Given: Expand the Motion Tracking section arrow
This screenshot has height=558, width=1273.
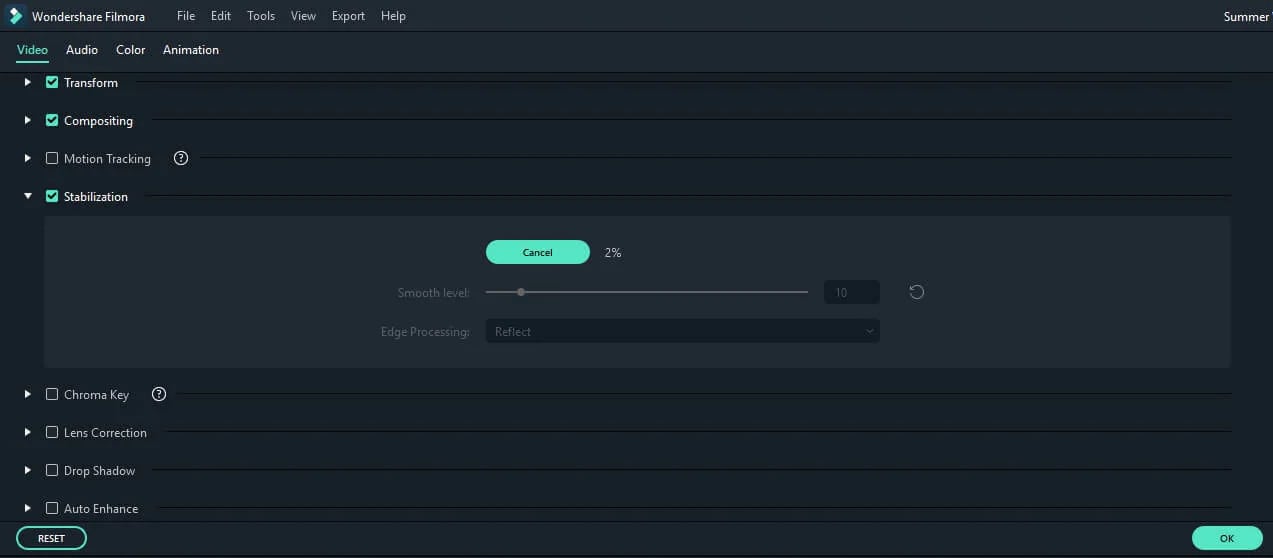Looking at the screenshot, I should click(28, 158).
